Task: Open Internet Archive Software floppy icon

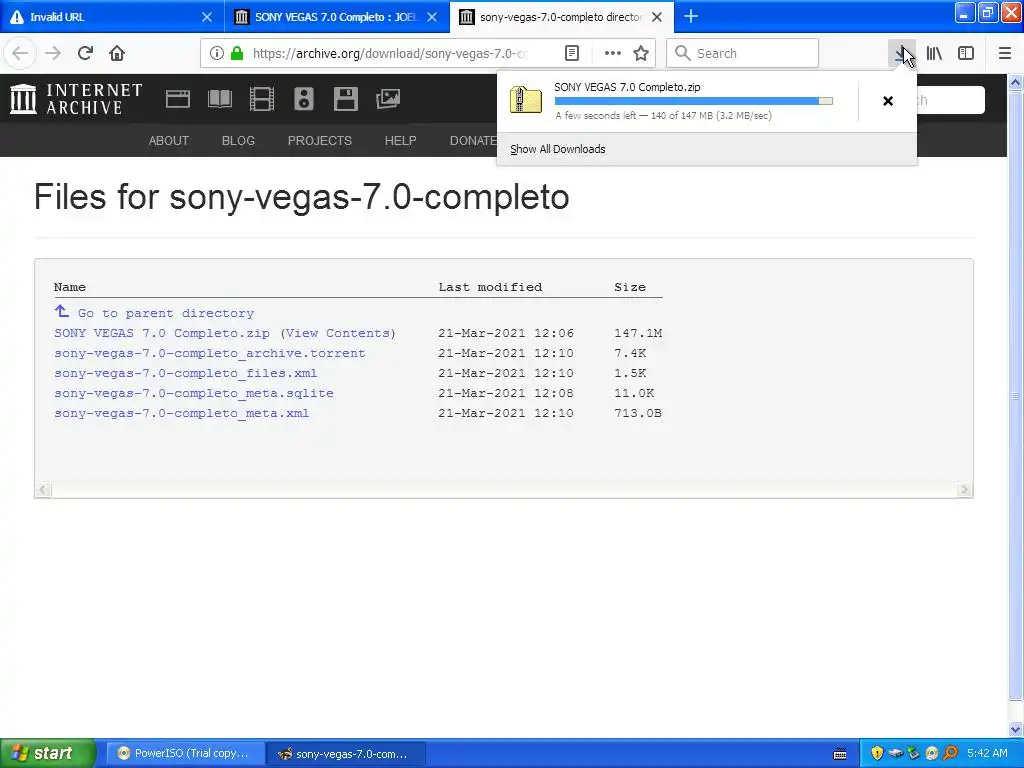Action: coord(345,99)
